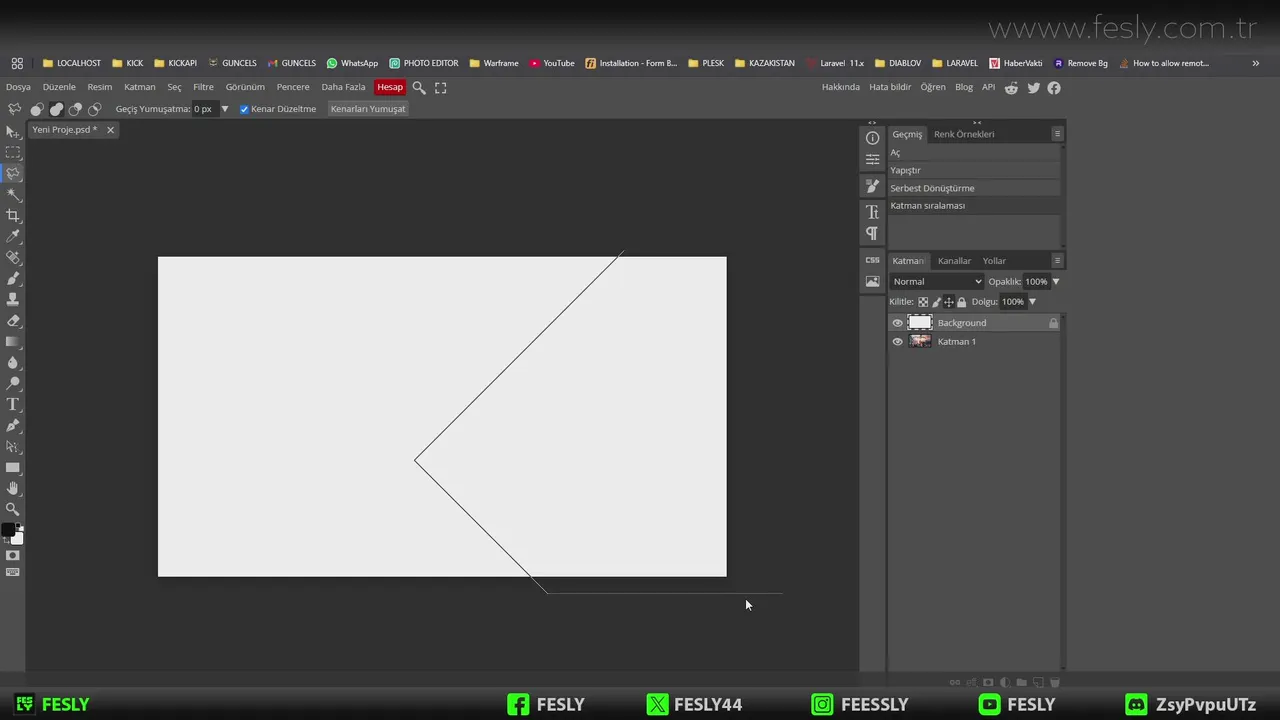Select the Gradient tool
This screenshot has width=1280, height=720.
13,342
